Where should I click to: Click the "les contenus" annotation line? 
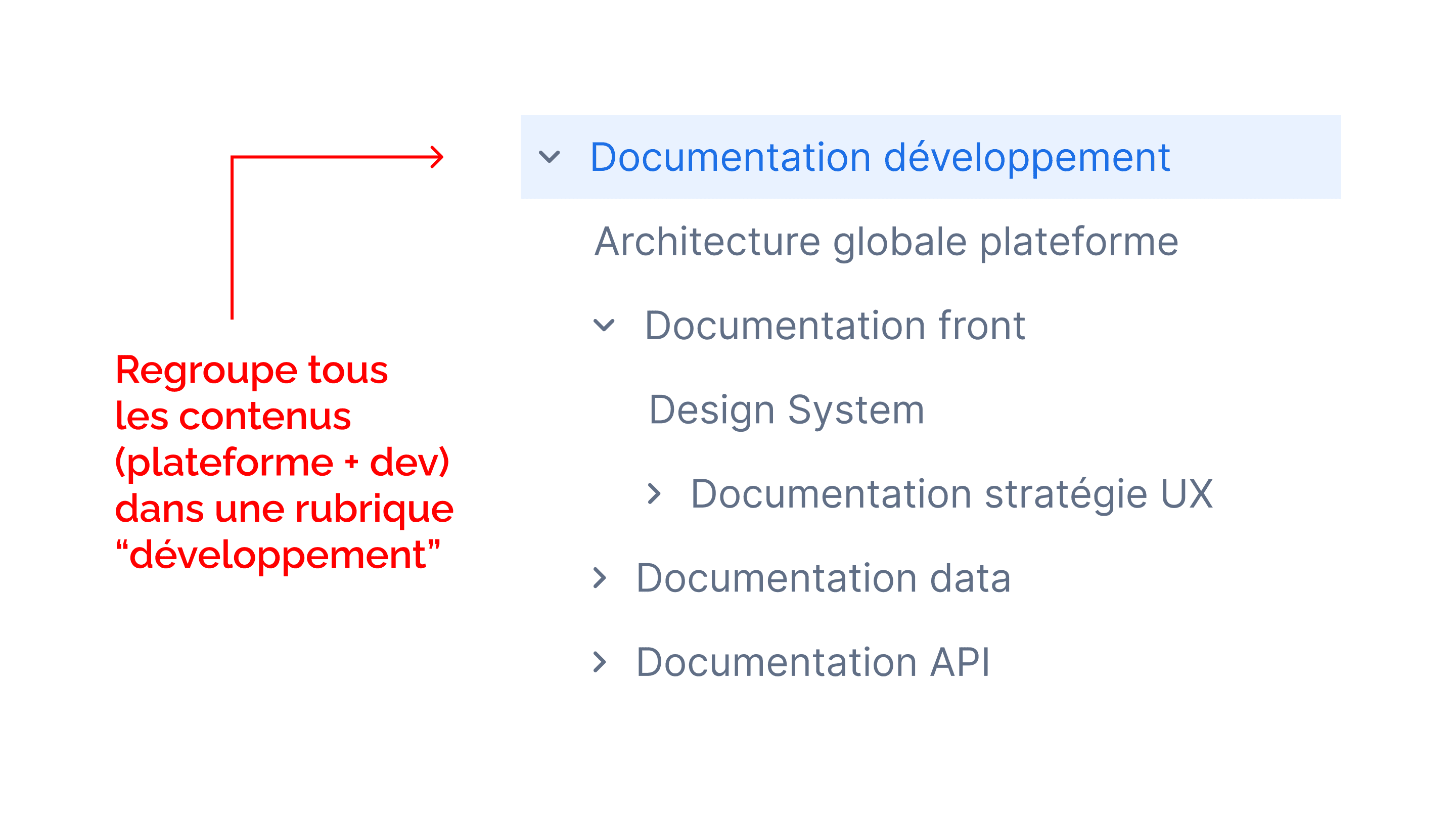point(233,416)
